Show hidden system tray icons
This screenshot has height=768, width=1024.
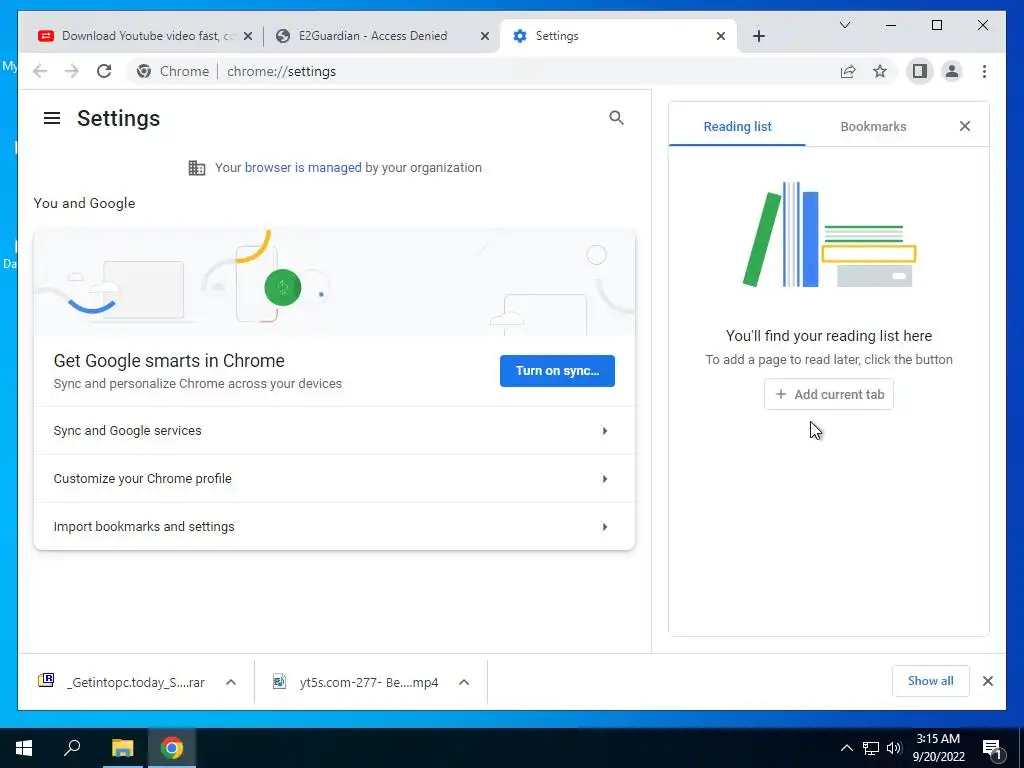coord(846,748)
